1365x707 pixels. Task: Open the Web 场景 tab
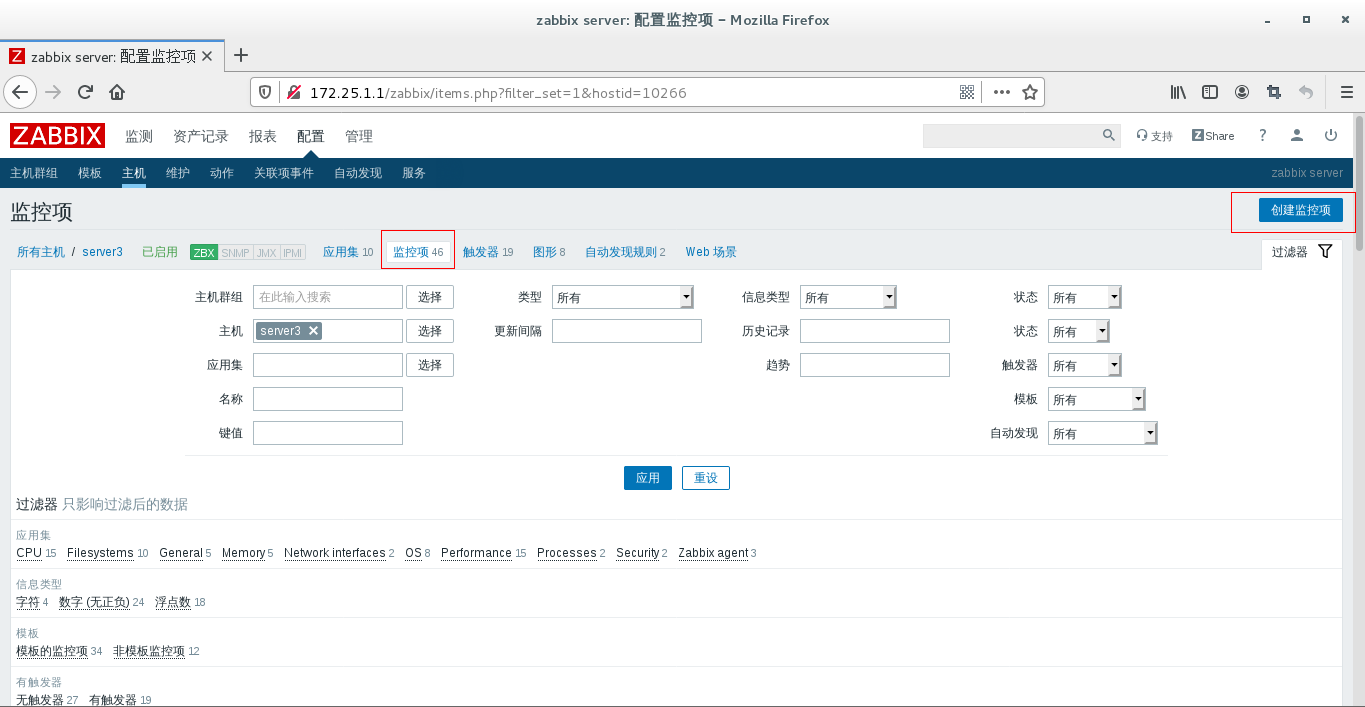pos(711,252)
